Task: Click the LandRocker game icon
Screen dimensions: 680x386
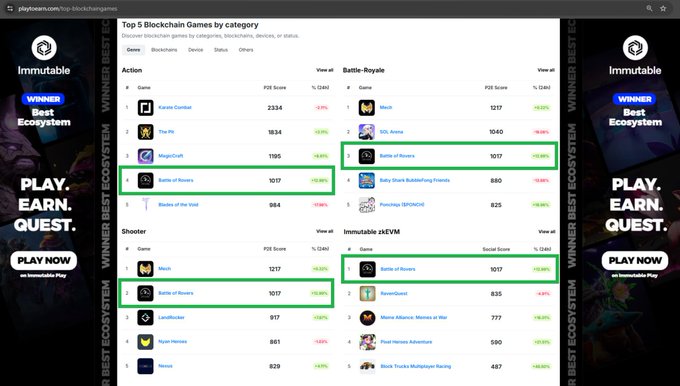Action: pyautogui.click(x=146, y=317)
